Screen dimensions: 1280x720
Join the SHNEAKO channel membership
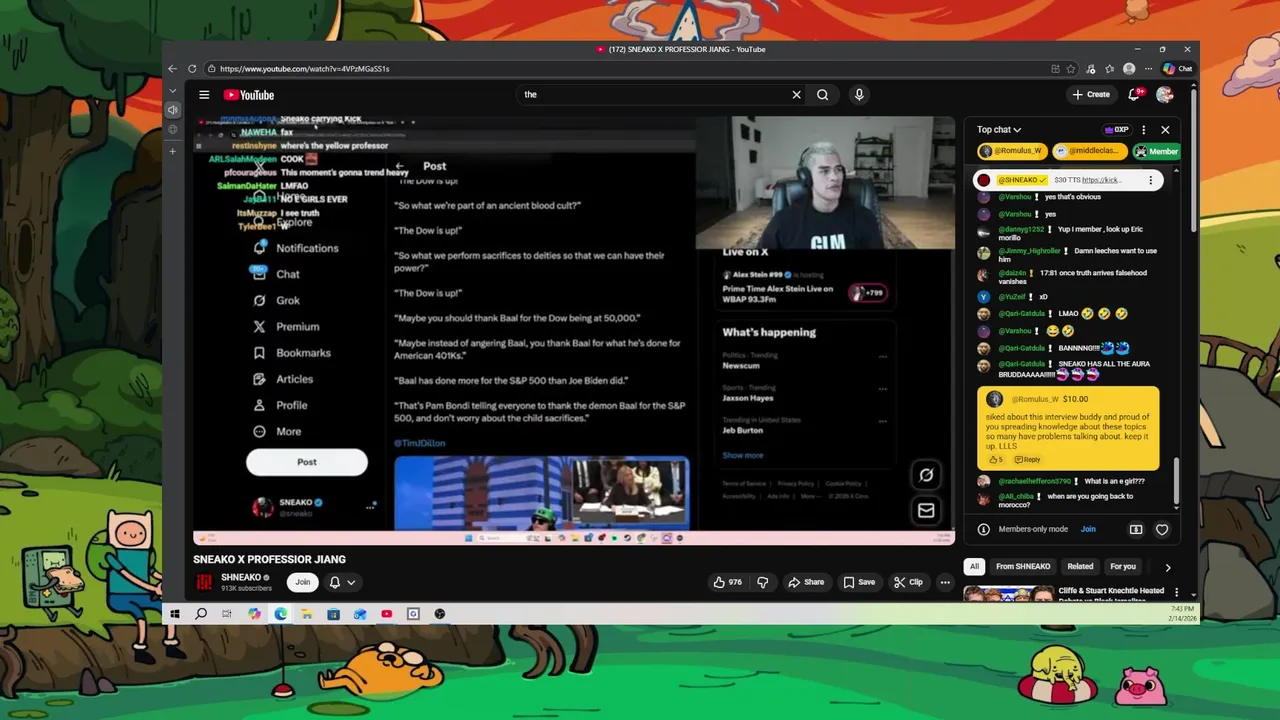pos(302,582)
